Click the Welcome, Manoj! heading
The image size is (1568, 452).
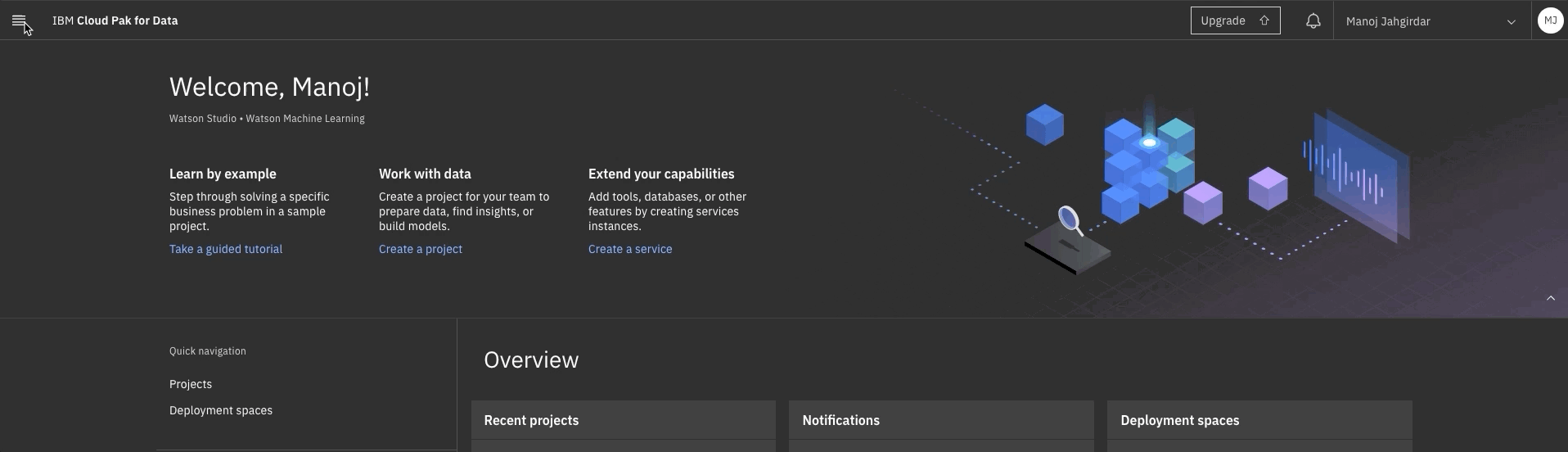[269, 87]
